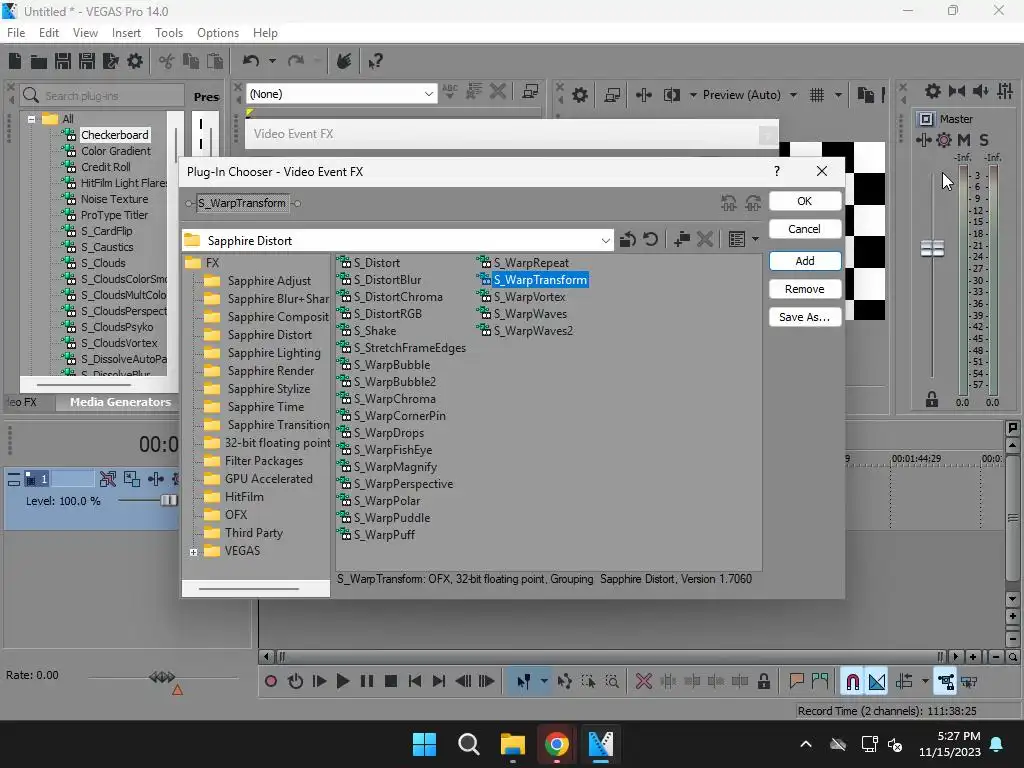Click the Add button in Plug-In Chooser
The width and height of the screenshot is (1024, 768).
click(x=805, y=261)
